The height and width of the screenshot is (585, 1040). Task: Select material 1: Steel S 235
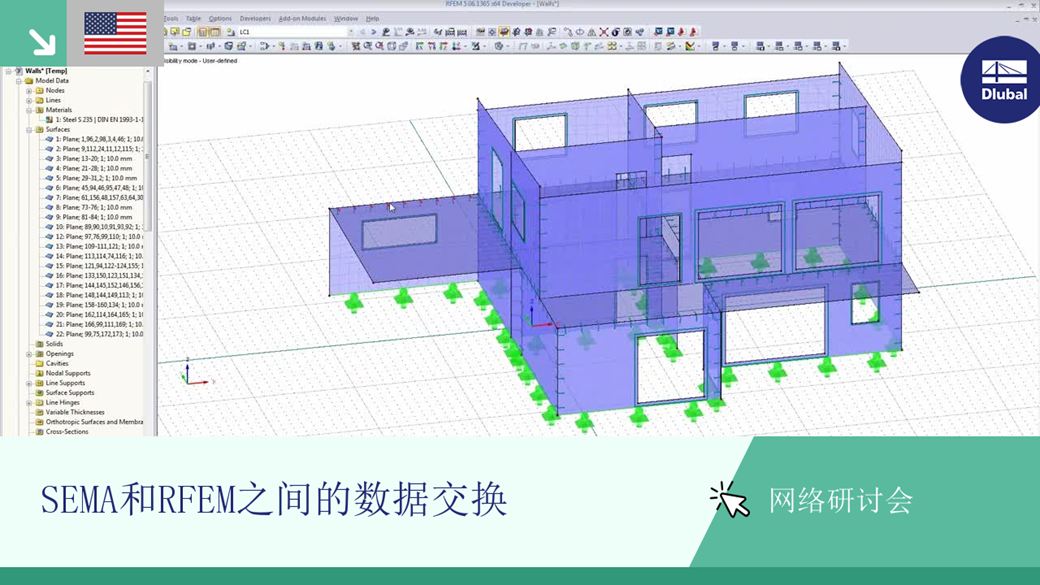click(99, 120)
